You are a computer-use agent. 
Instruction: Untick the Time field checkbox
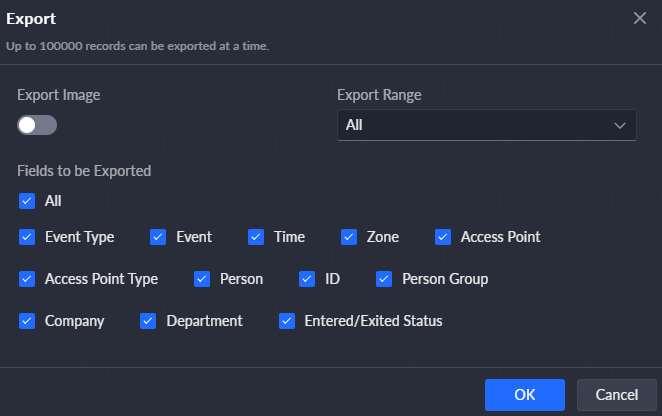pos(256,237)
